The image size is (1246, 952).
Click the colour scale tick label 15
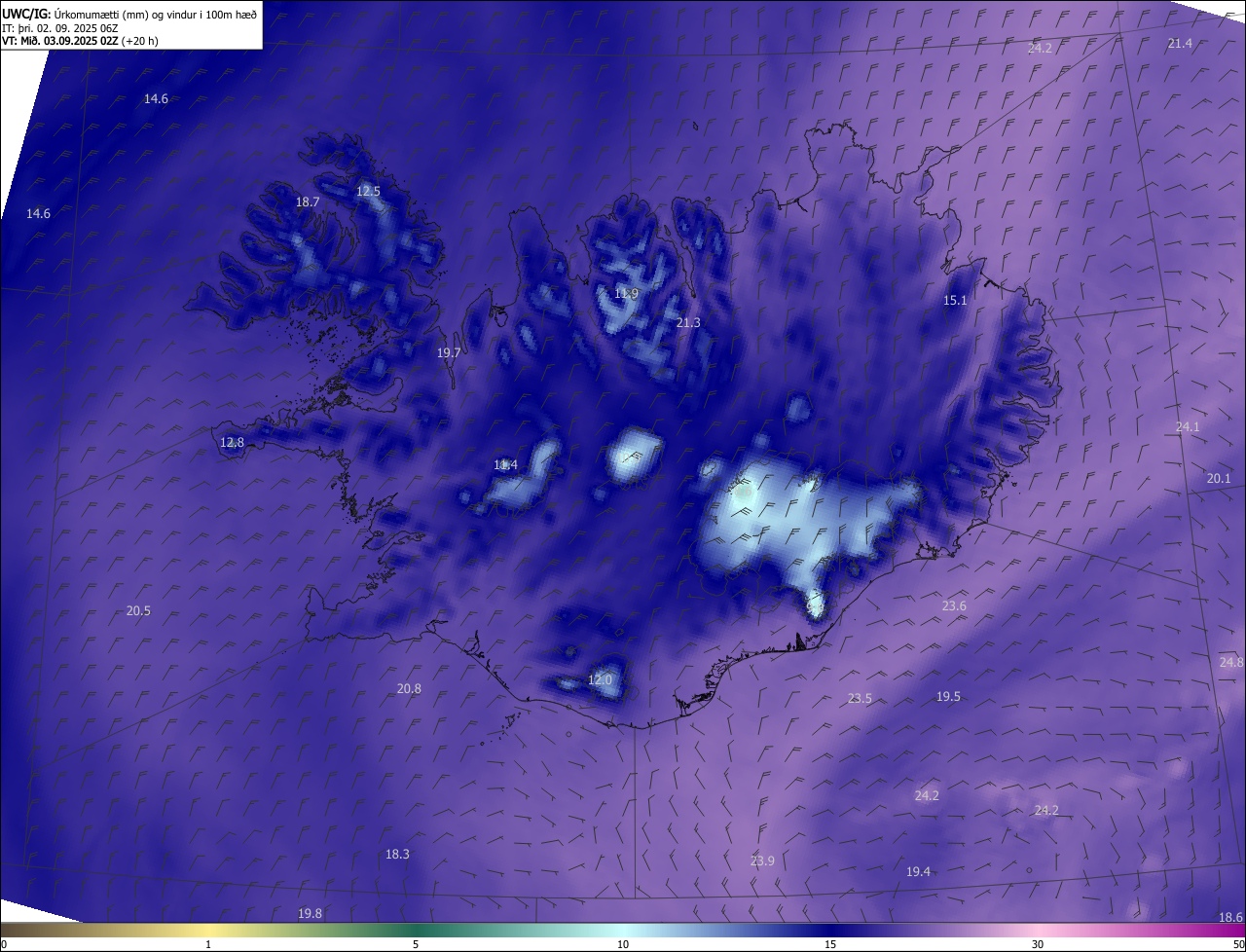(x=830, y=945)
